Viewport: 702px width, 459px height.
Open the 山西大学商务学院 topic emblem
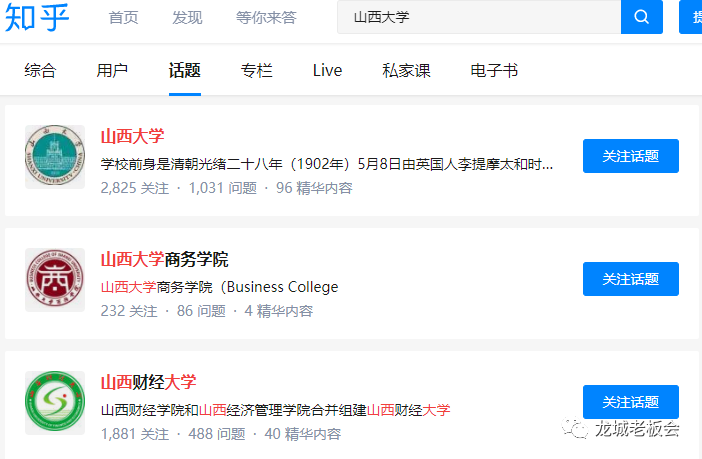coord(55,279)
